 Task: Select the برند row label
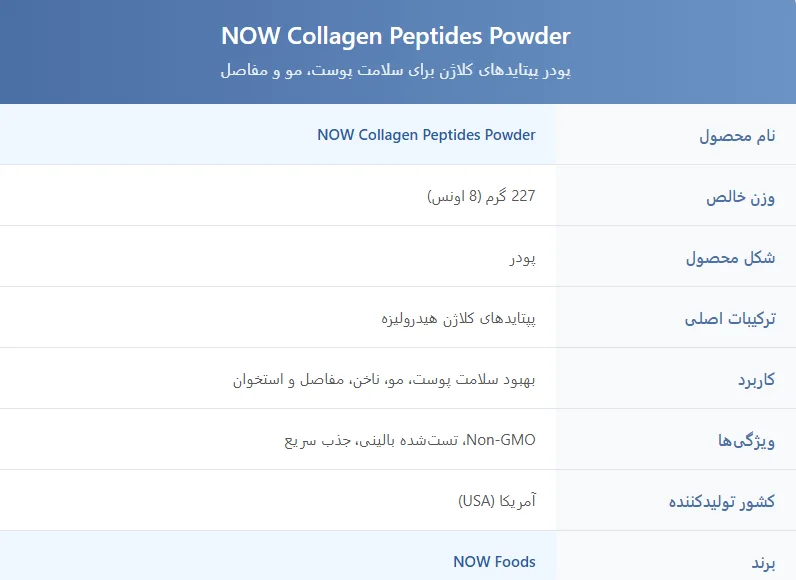(763, 563)
